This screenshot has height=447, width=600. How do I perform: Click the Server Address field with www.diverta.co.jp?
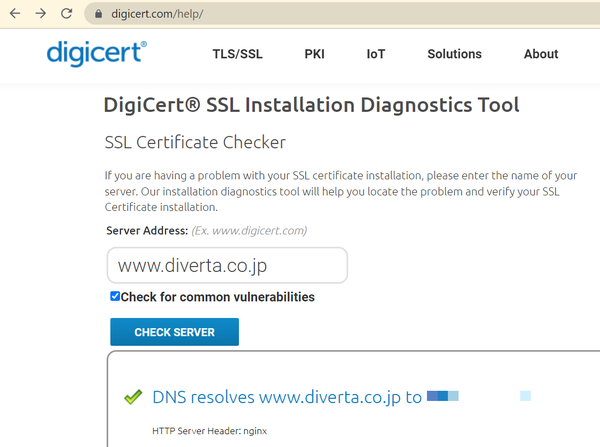[227, 265]
